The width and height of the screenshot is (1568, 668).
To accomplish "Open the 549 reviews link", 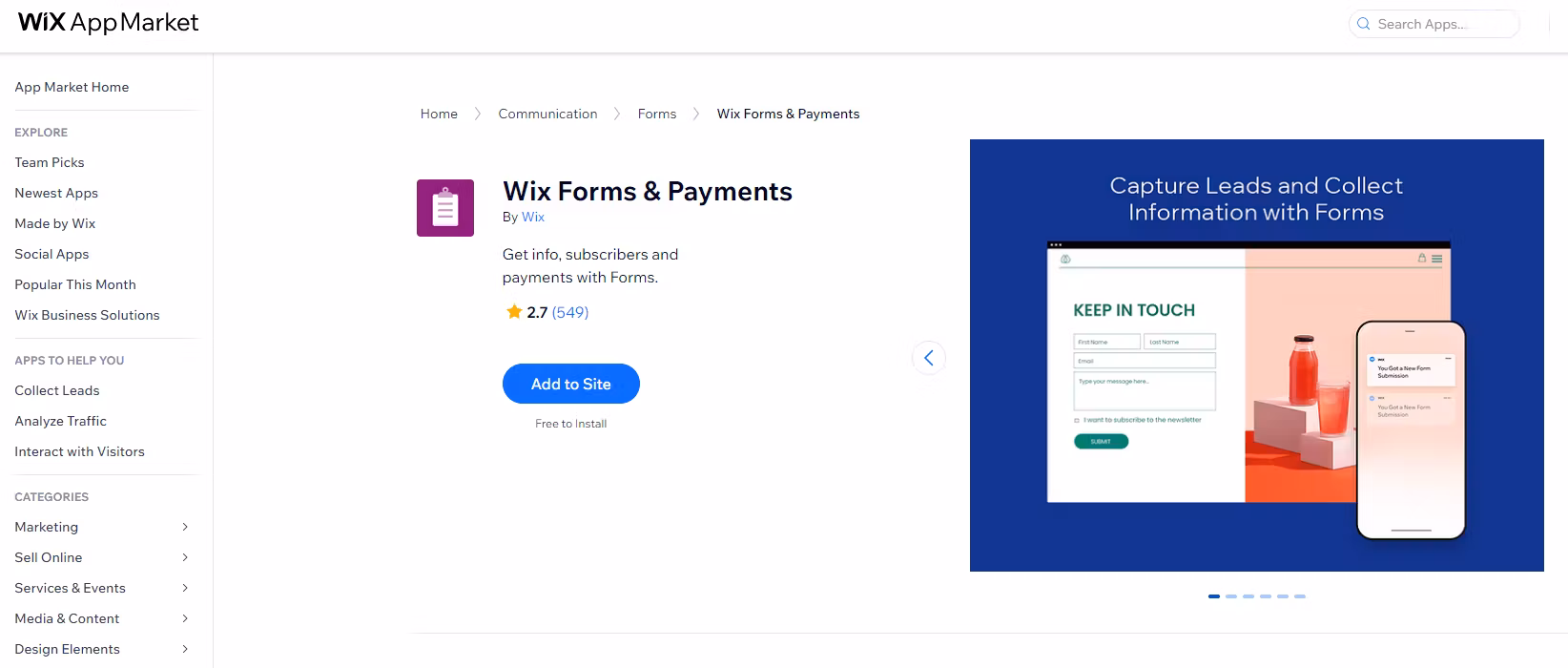I will 570,312.
